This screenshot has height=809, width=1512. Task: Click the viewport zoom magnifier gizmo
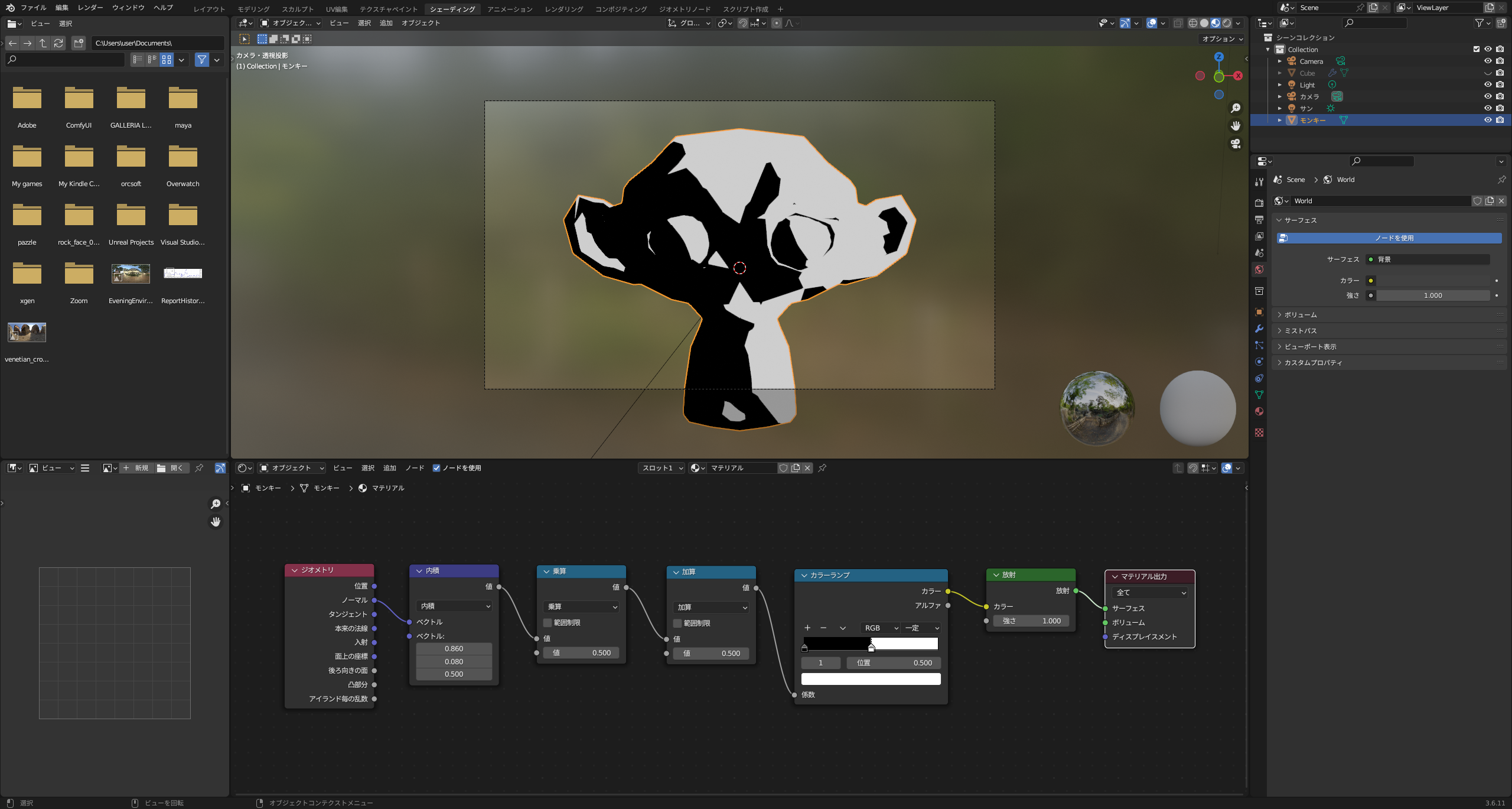click(x=1235, y=108)
